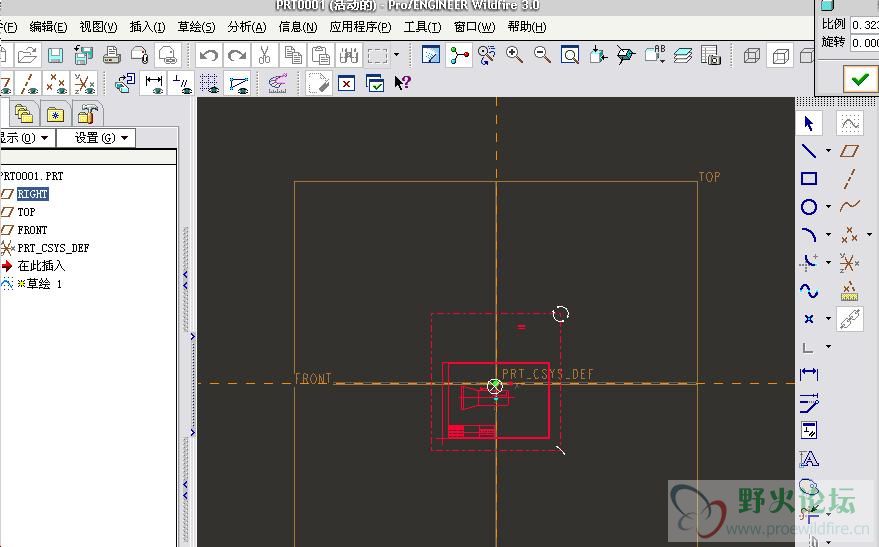Select the spline sketch tool
879x547 pixels.
808,291
